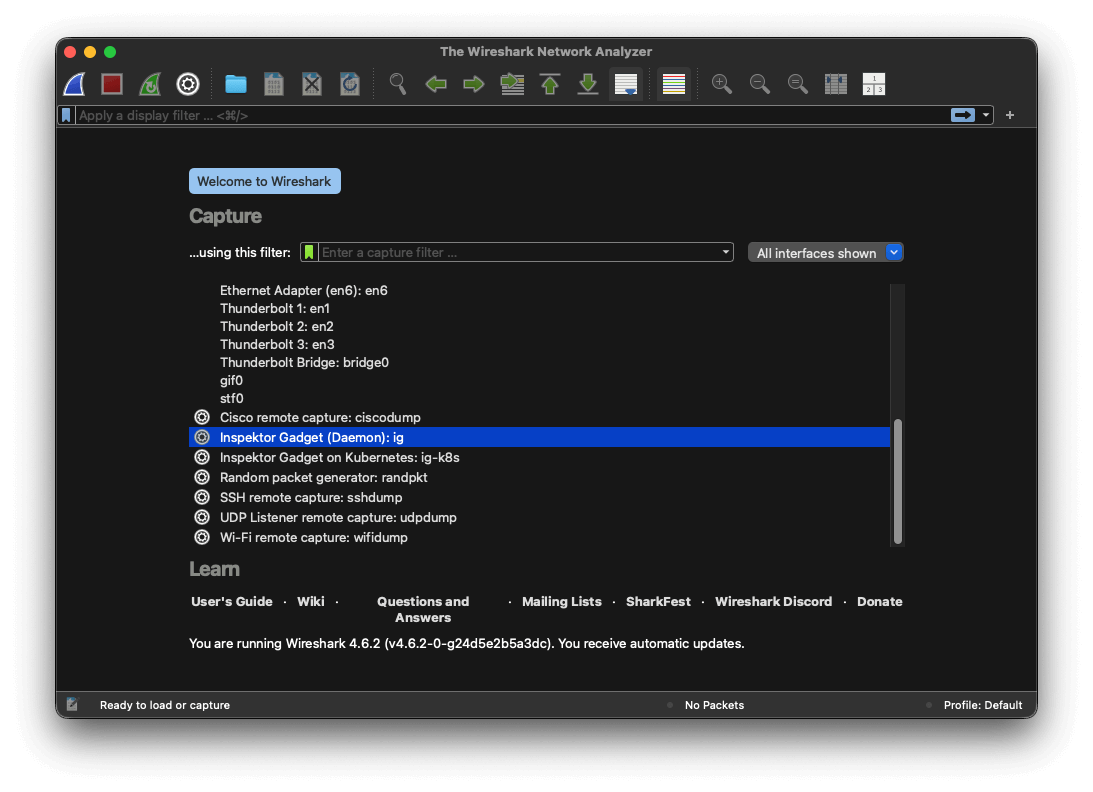Expand the capture filter history dropdown arrow
This screenshot has height=792, width=1093.
coord(725,252)
